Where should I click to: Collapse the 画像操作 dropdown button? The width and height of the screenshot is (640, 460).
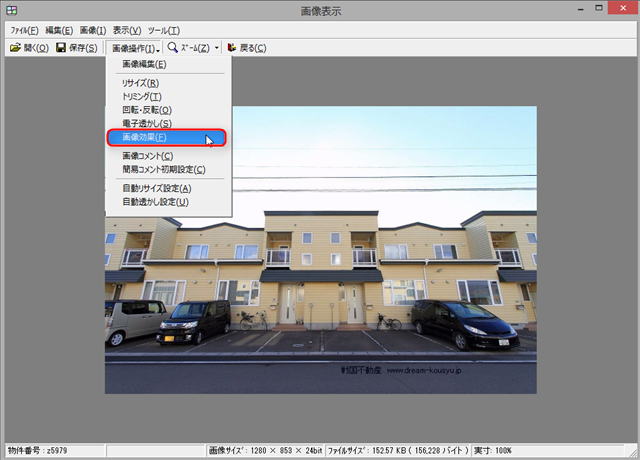[135, 48]
